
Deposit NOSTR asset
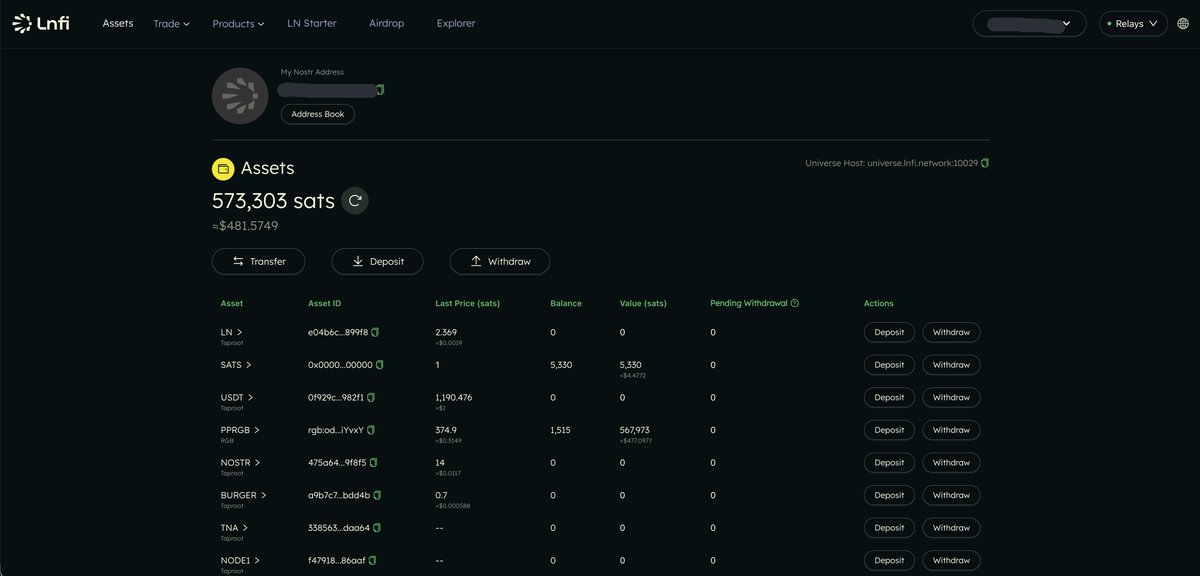click(889, 463)
